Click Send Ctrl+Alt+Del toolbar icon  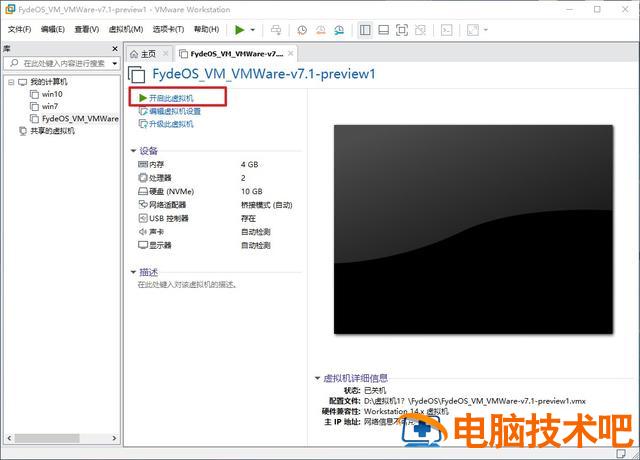(277, 30)
